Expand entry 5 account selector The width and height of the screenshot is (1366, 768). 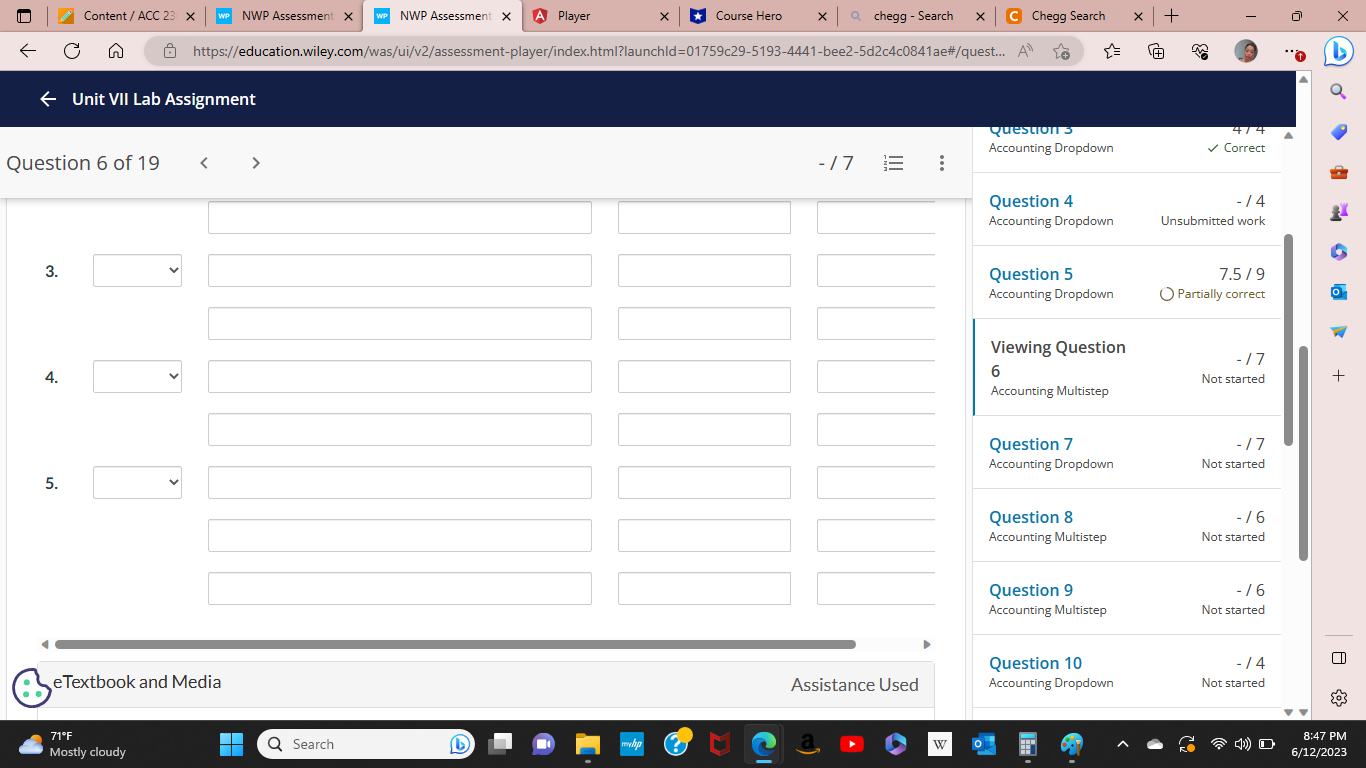pos(137,482)
